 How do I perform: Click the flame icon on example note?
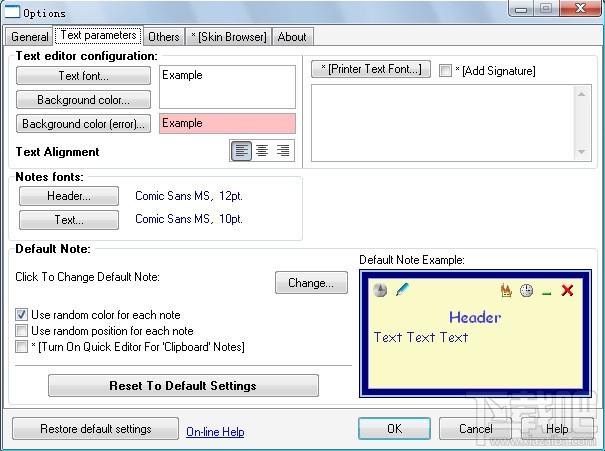(x=506, y=290)
